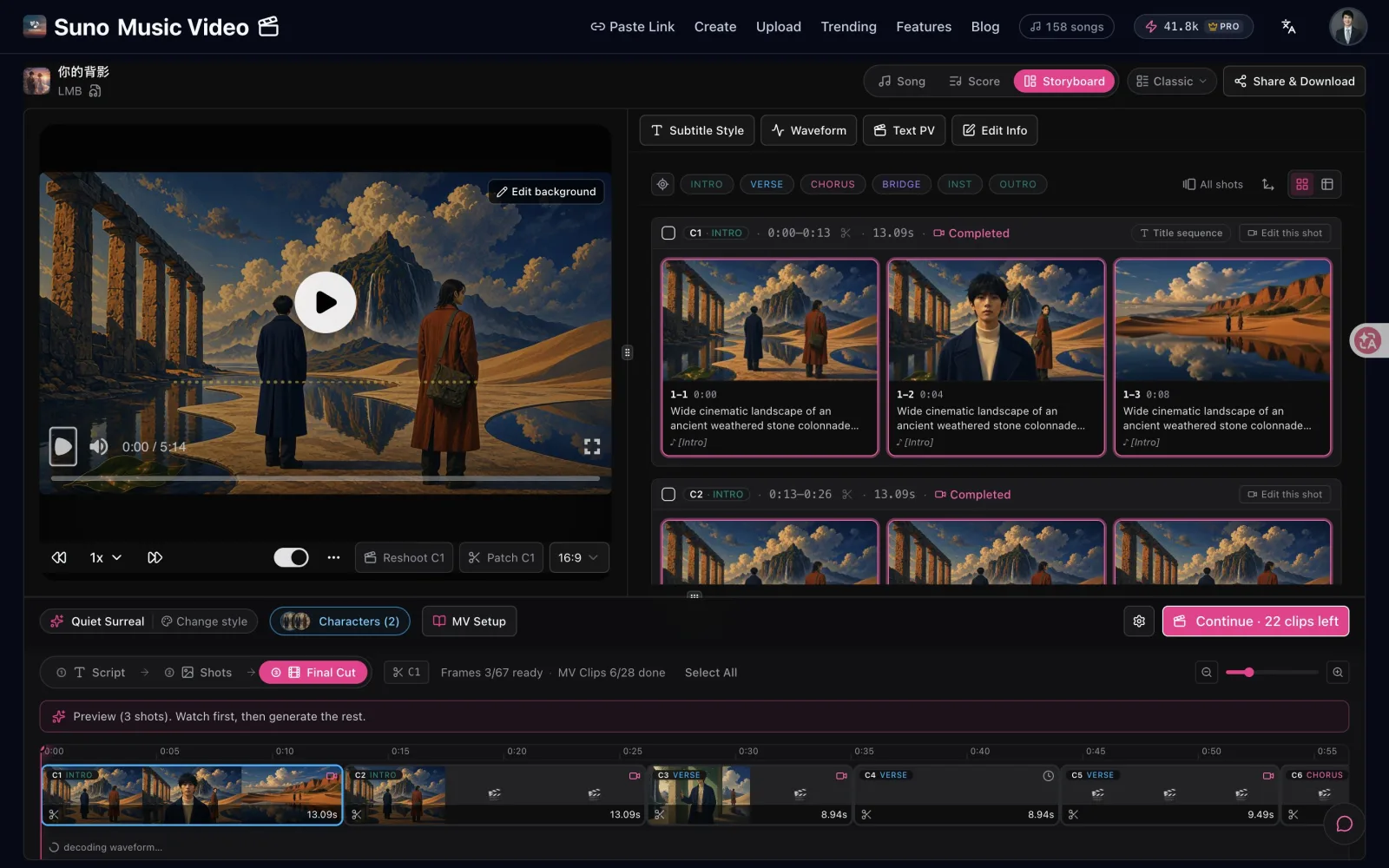The height and width of the screenshot is (868, 1389).
Task: Zoom in the timeline
Action: click(x=1338, y=672)
